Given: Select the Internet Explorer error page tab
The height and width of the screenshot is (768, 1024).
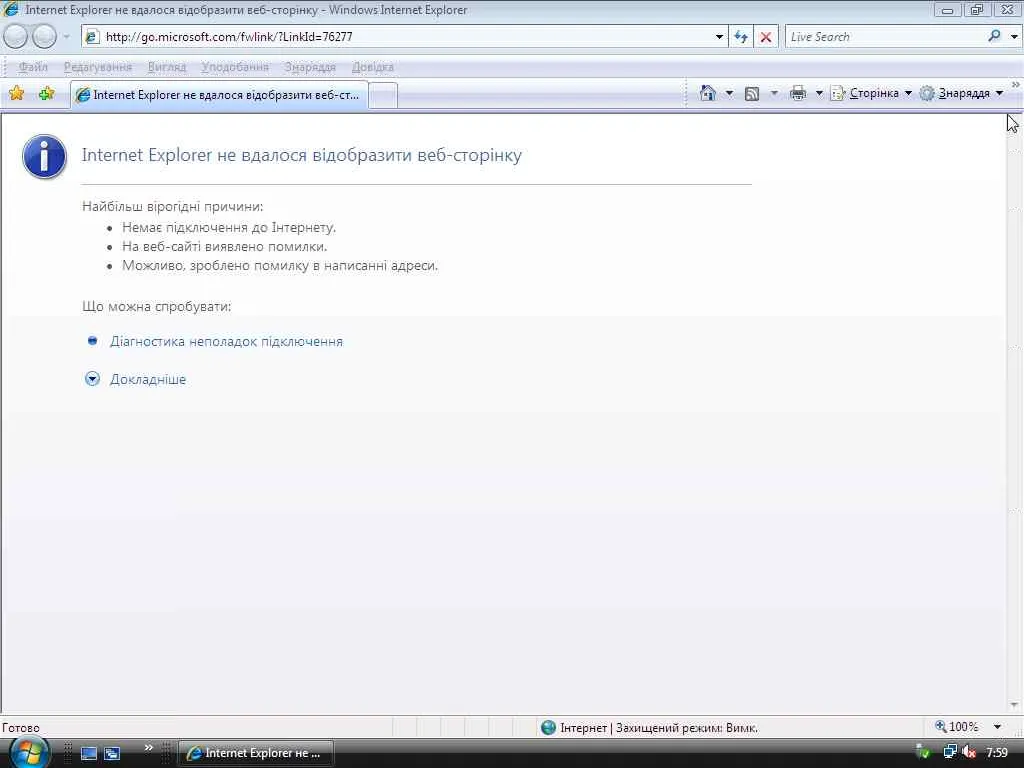Looking at the screenshot, I should (219, 95).
